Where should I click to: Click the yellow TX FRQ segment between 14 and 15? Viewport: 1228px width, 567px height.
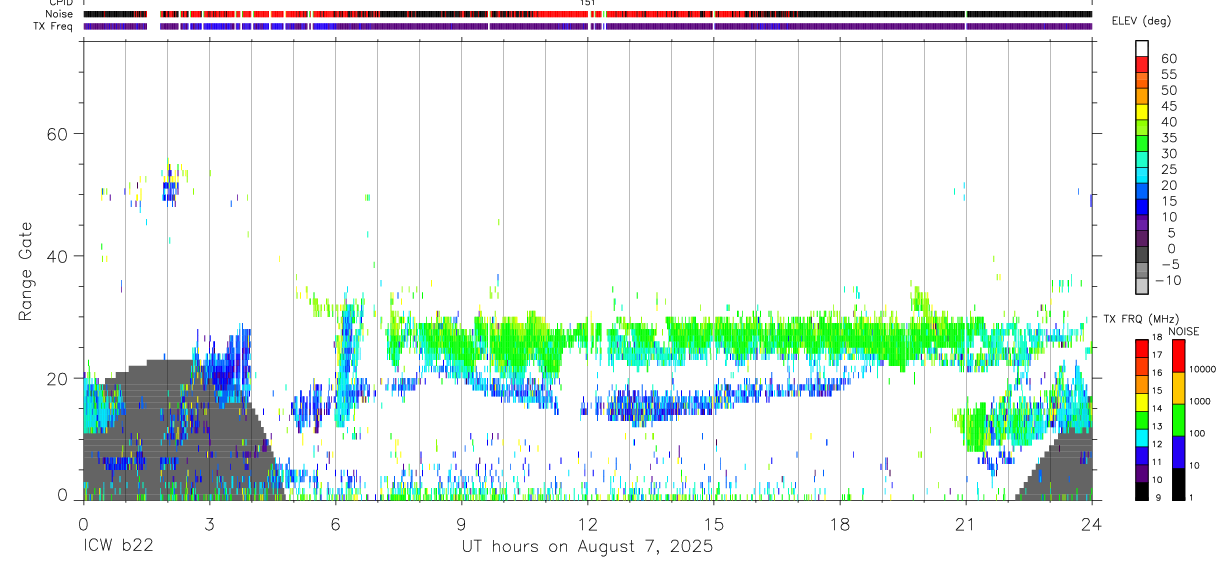click(x=1142, y=401)
